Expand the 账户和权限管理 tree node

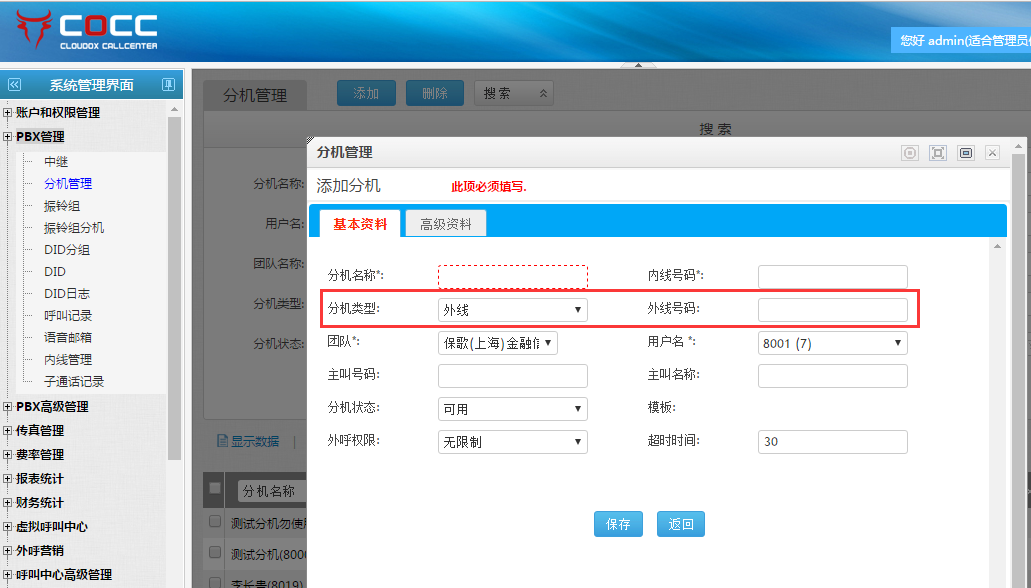(8, 113)
